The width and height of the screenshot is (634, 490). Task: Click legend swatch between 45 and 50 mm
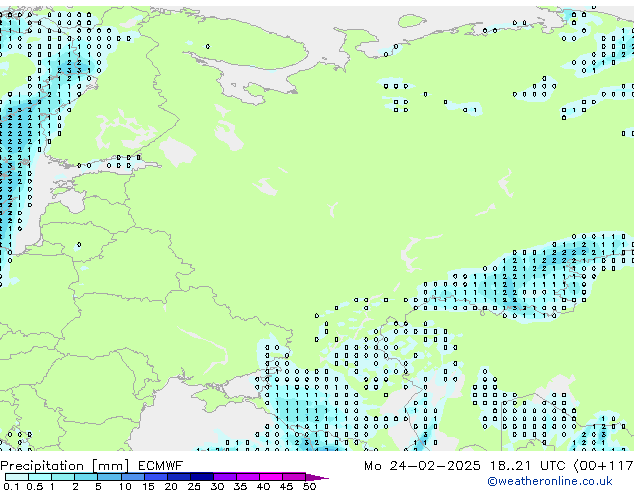point(294,477)
